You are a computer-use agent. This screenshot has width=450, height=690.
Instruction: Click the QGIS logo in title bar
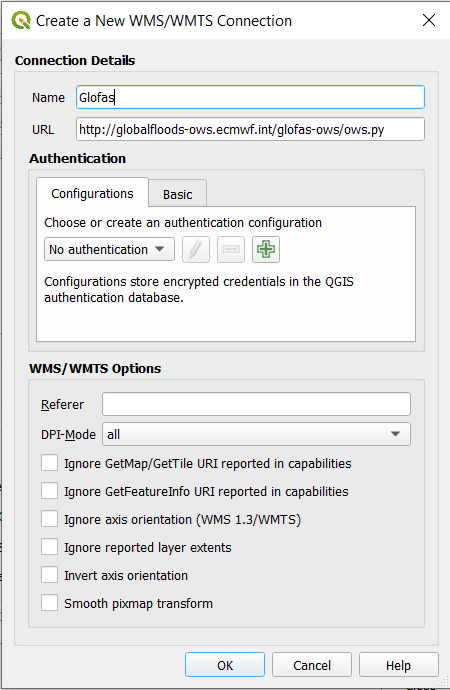pos(20,21)
